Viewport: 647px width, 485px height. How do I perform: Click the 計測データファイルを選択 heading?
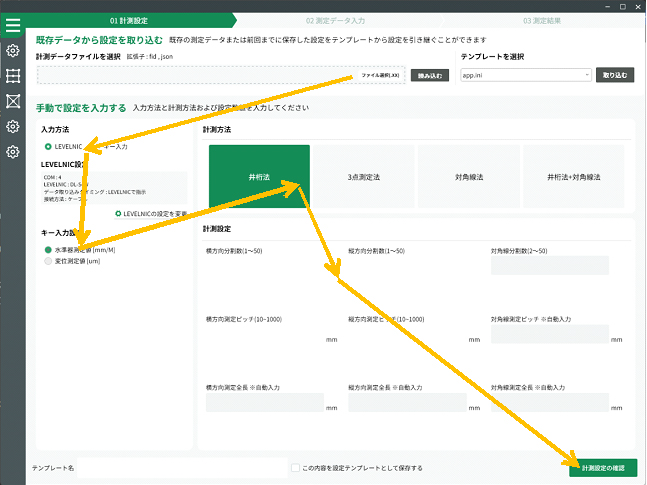click(x=78, y=57)
